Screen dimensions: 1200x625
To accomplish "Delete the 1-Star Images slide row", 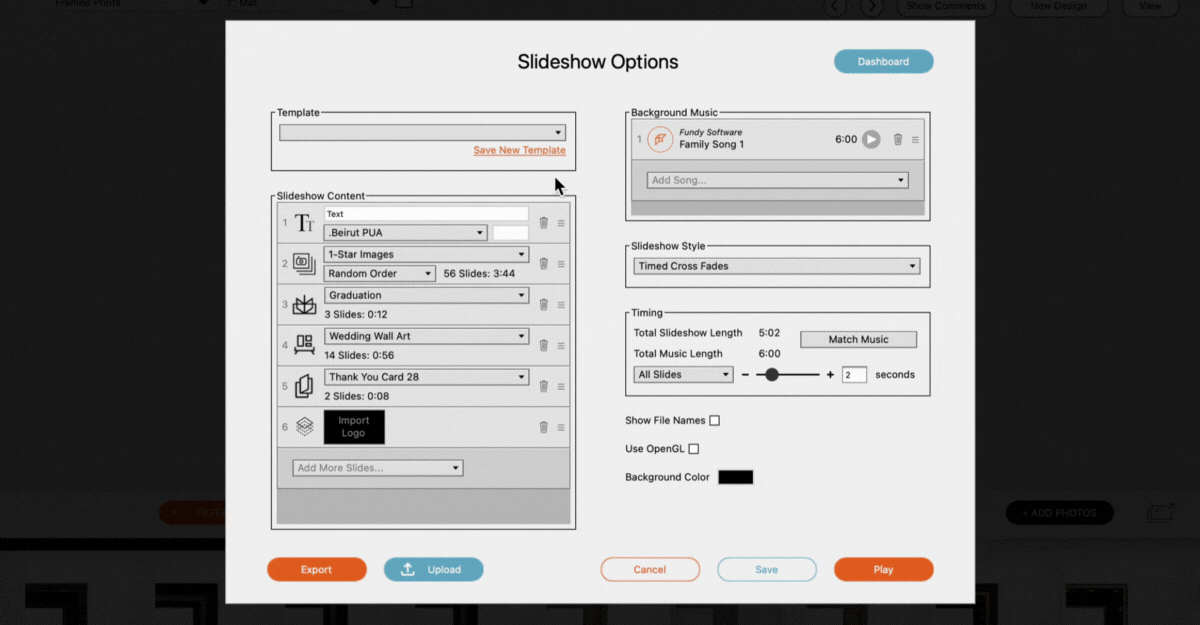I will tap(544, 264).
